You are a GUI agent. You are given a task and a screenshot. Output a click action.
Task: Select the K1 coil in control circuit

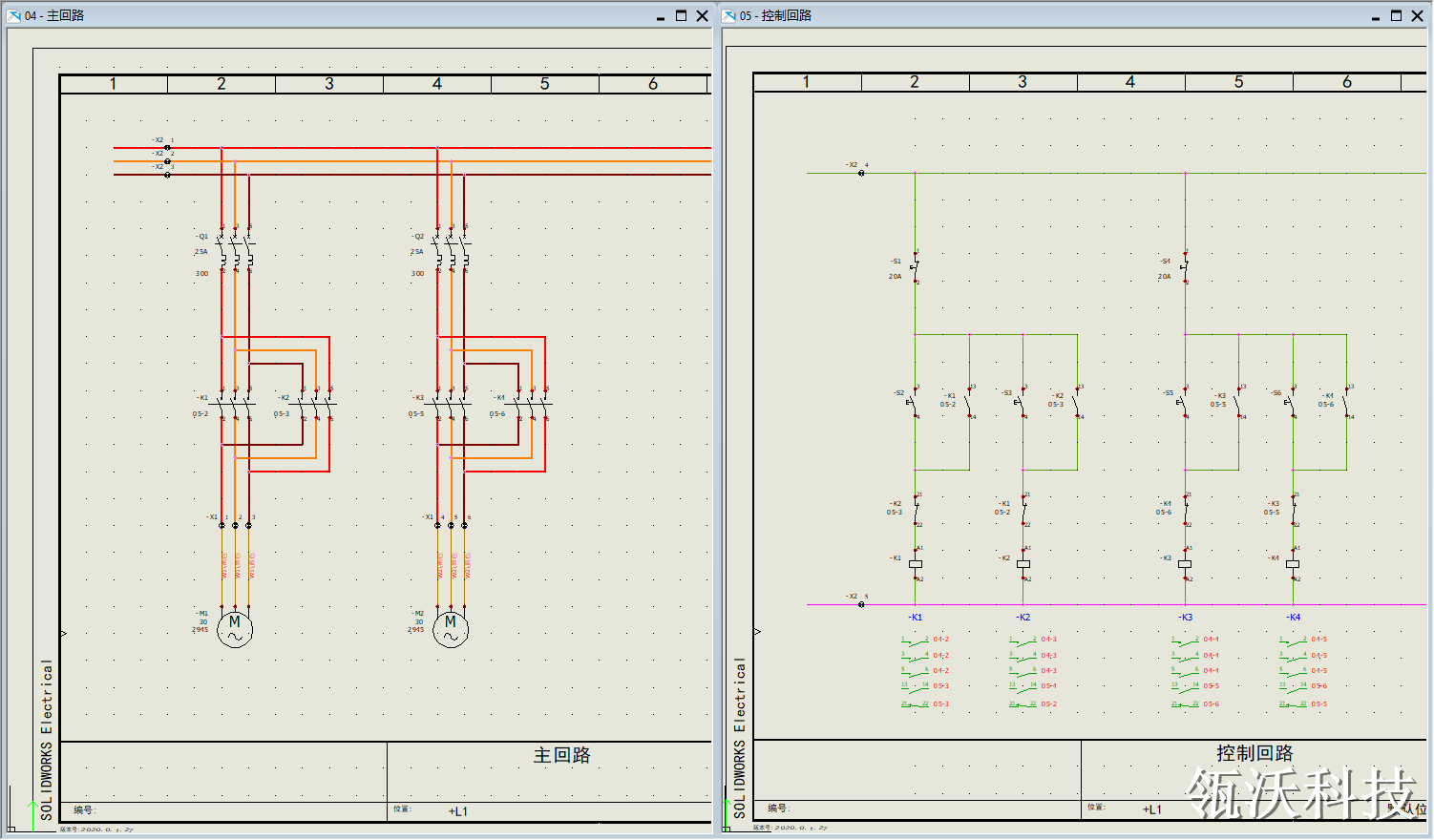point(916,564)
